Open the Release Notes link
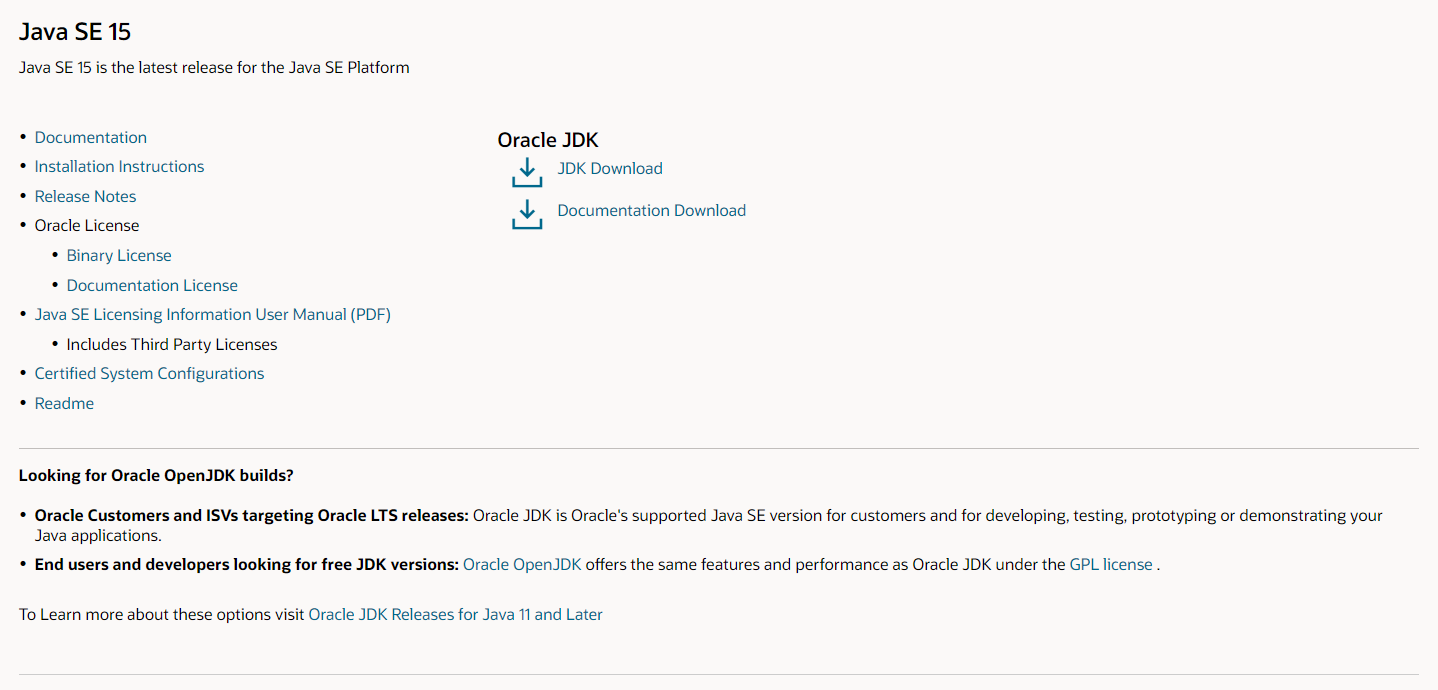 click(85, 197)
